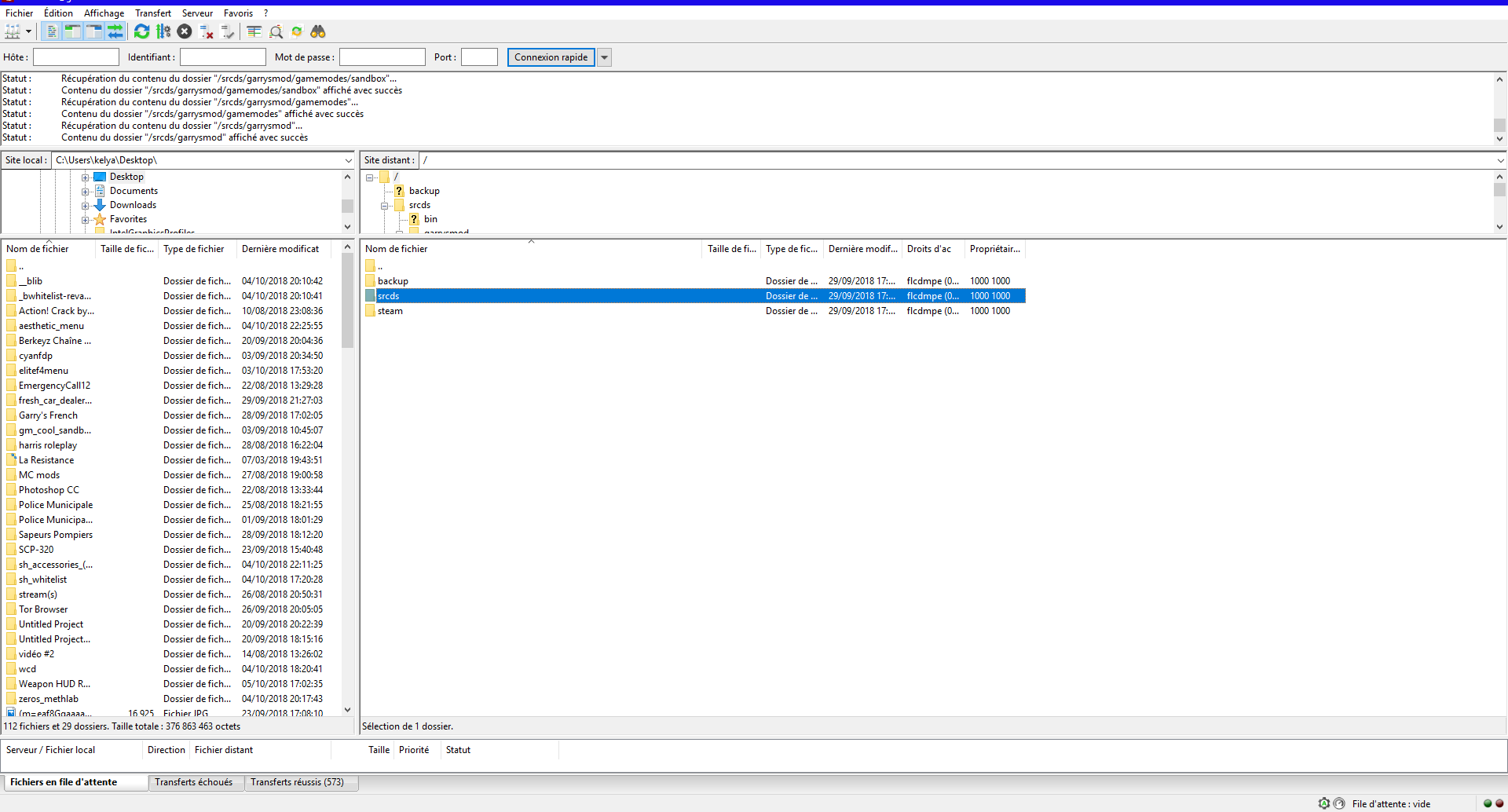
Task: Open the Serveur menu
Action: click(x=197, y=13)
